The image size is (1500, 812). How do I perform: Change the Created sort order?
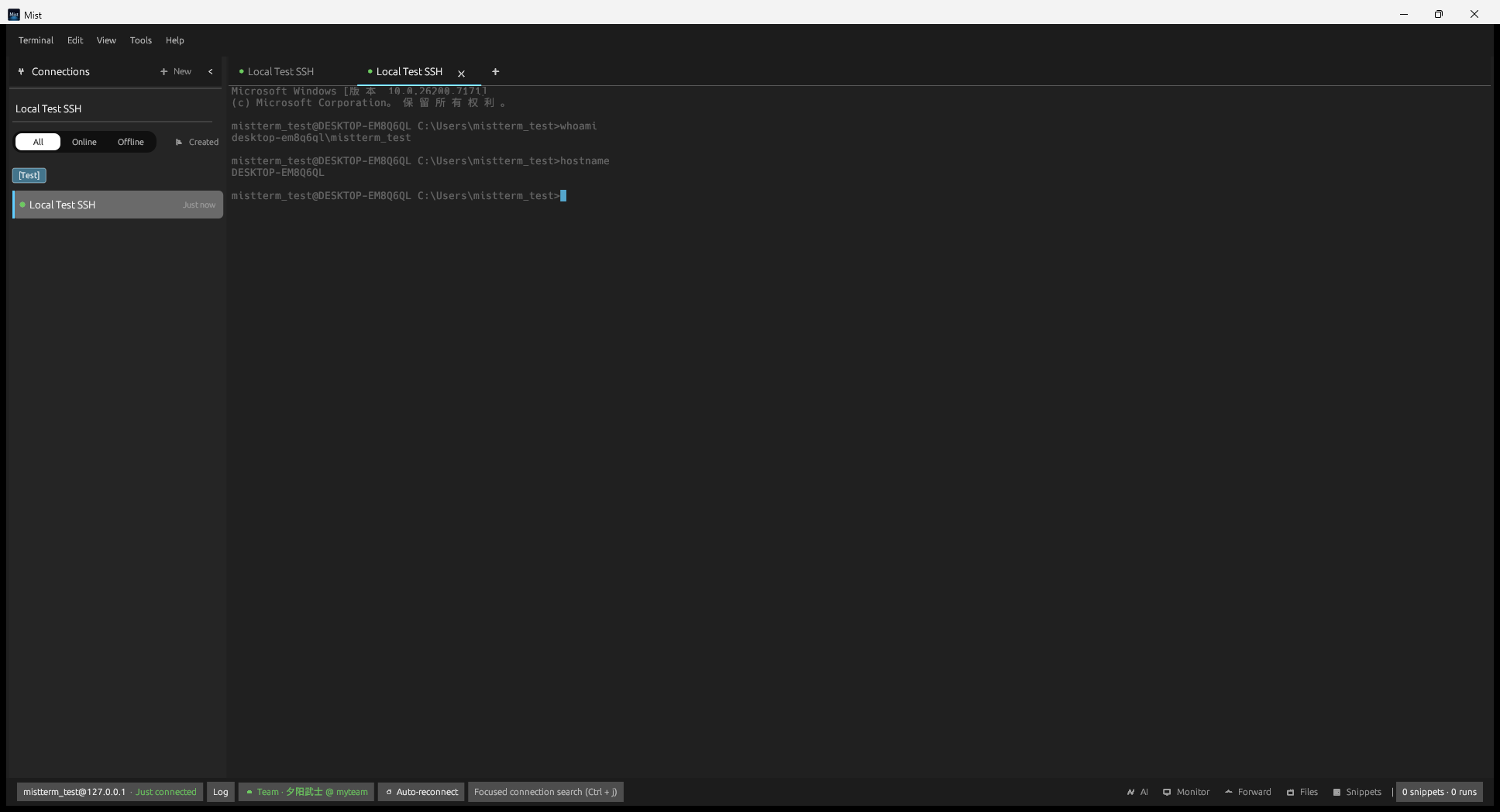[x=197, y=142]
